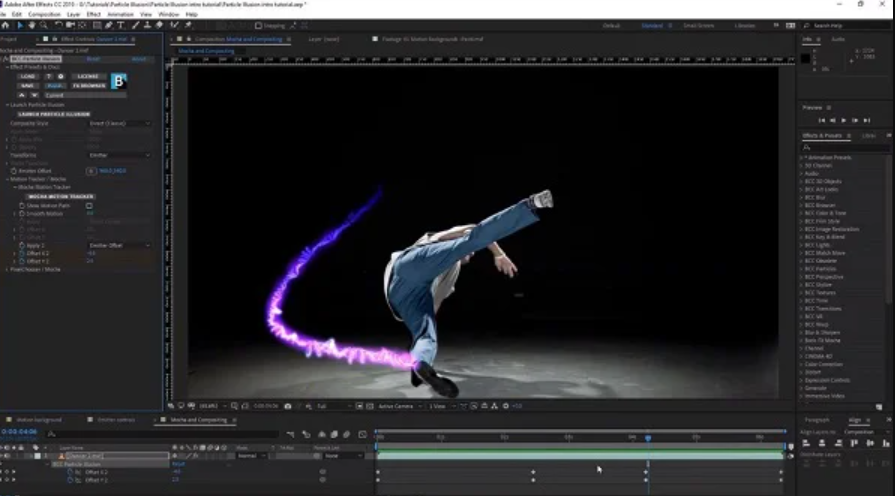The image size is (895, 496).
Task: Toggle the Snapping checkbox
Action: [x=258, y=26]
